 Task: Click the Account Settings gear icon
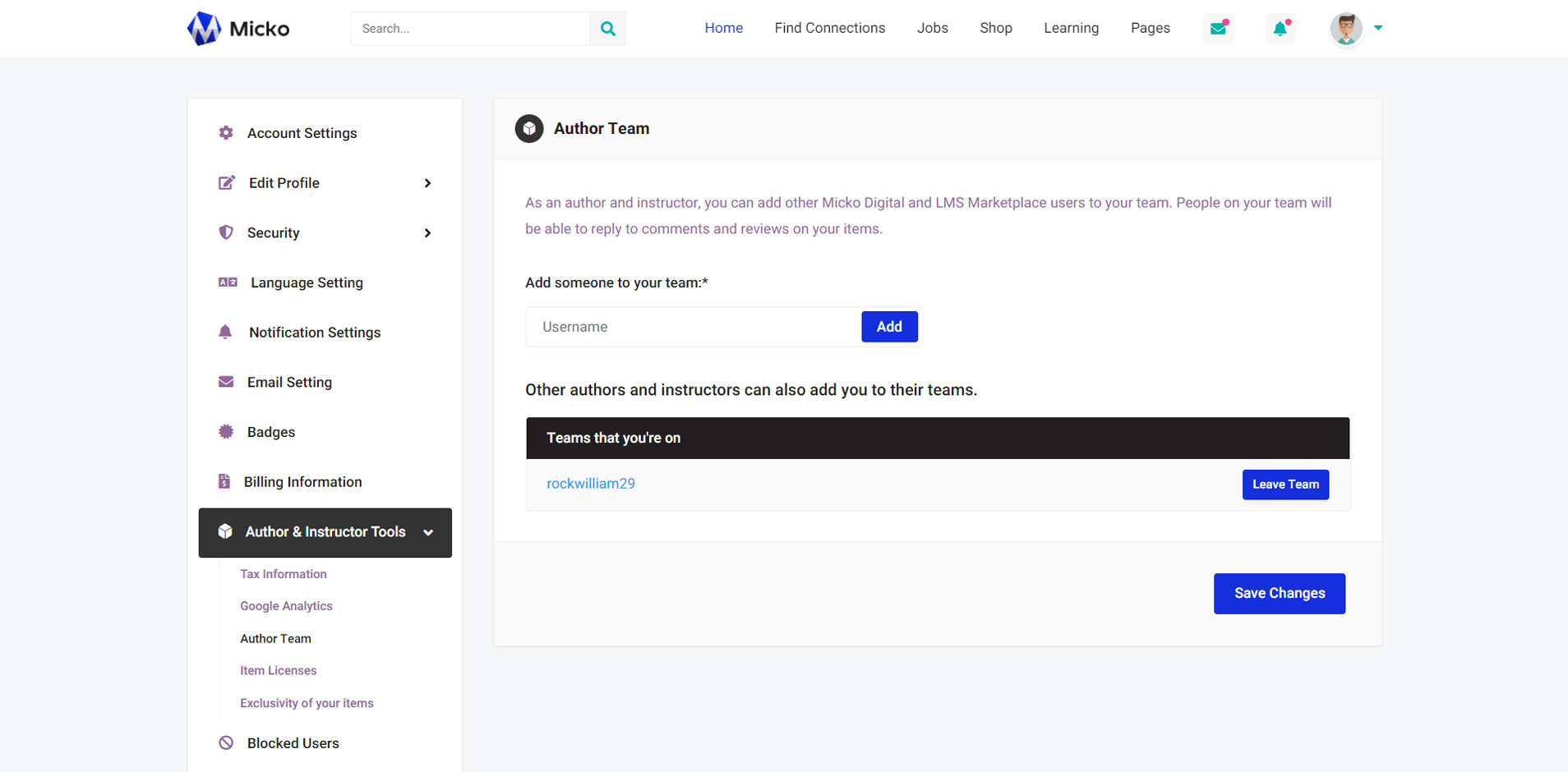coord(226,133)
